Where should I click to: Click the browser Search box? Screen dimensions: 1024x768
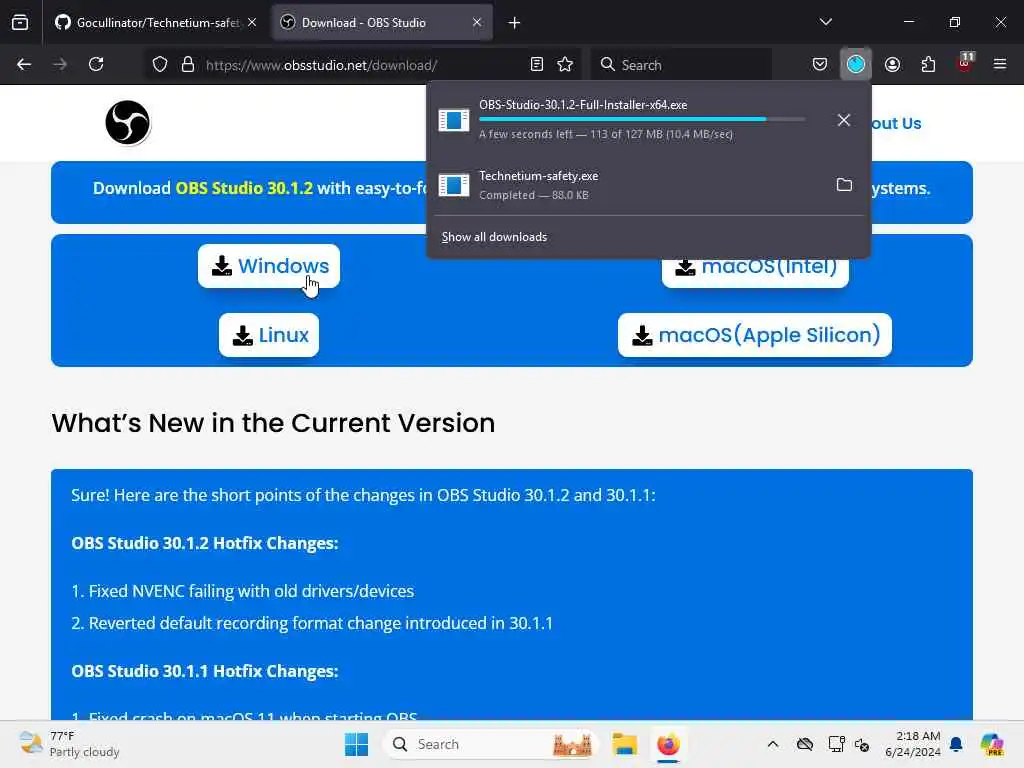point(681,65)
